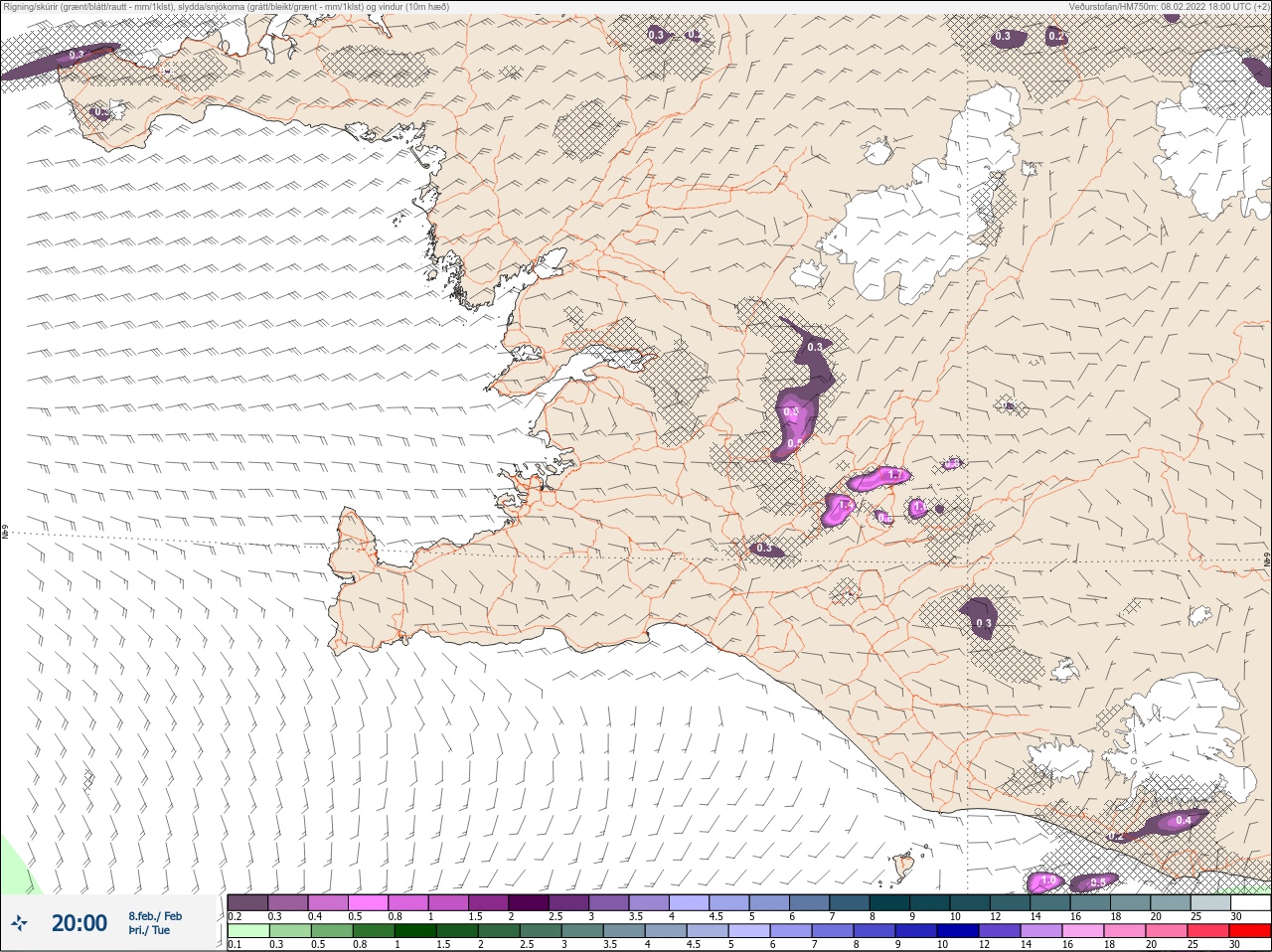
Task: Select upper-scale swatch starting at 0.2
Action: 247,902
